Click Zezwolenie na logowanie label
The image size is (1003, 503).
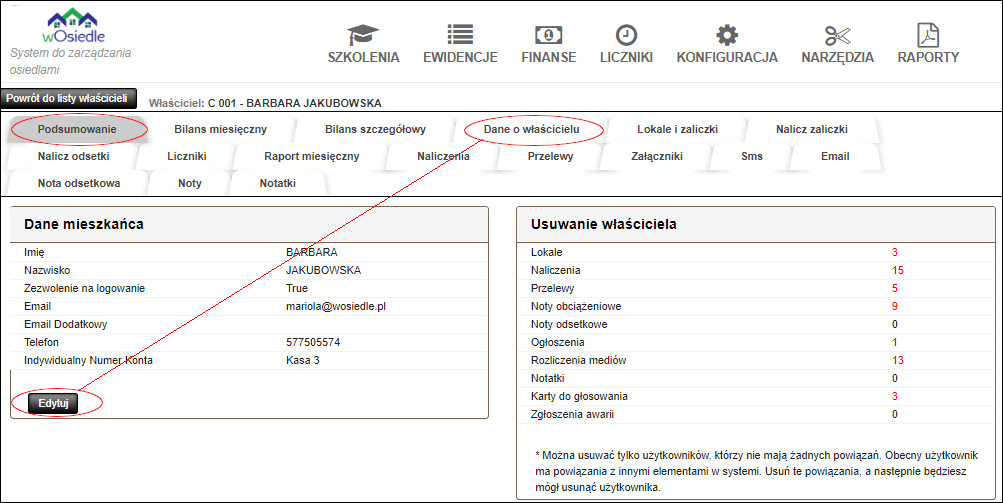84,289
